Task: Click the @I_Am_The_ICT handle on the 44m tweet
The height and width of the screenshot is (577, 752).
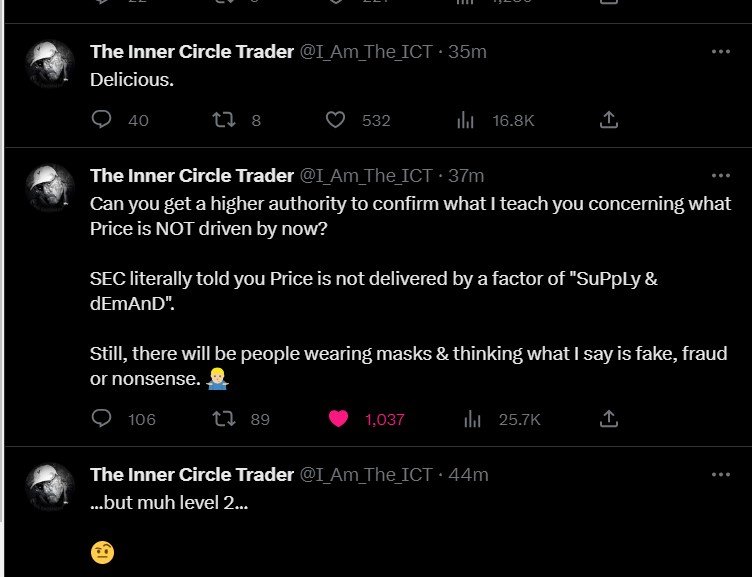Action: [366, 474]
